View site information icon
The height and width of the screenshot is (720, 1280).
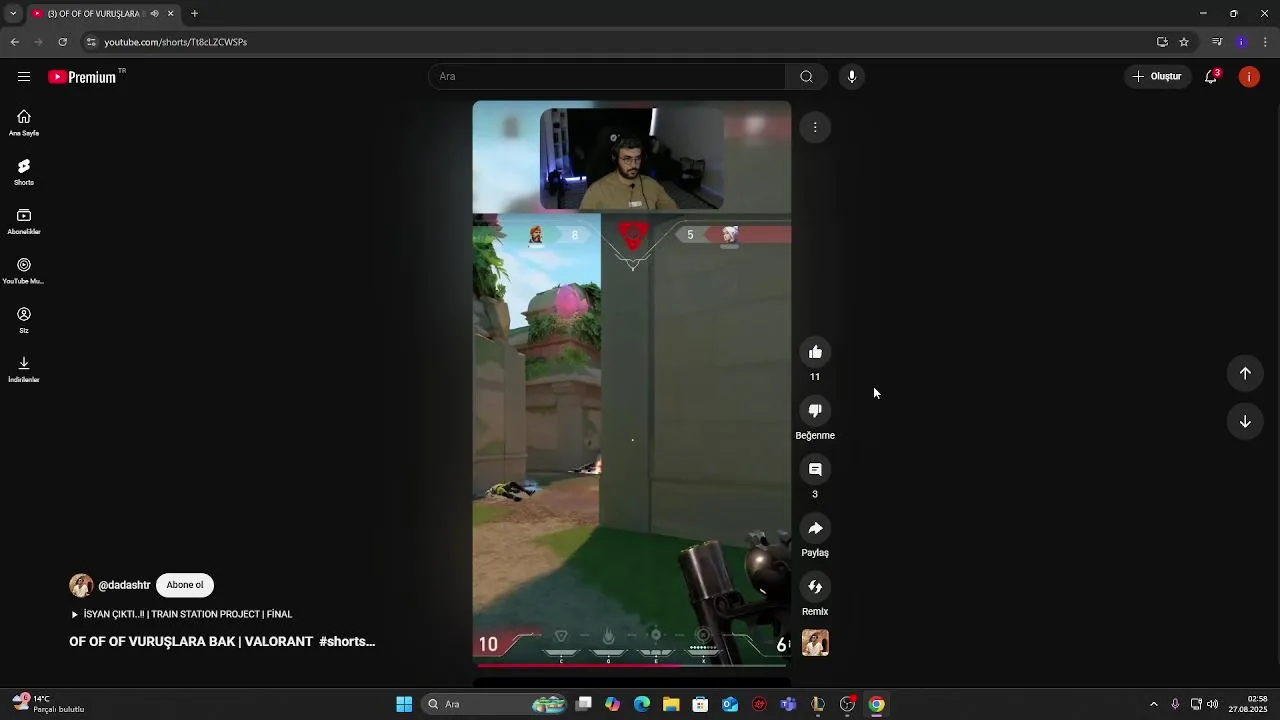click(x=91, y=42)
